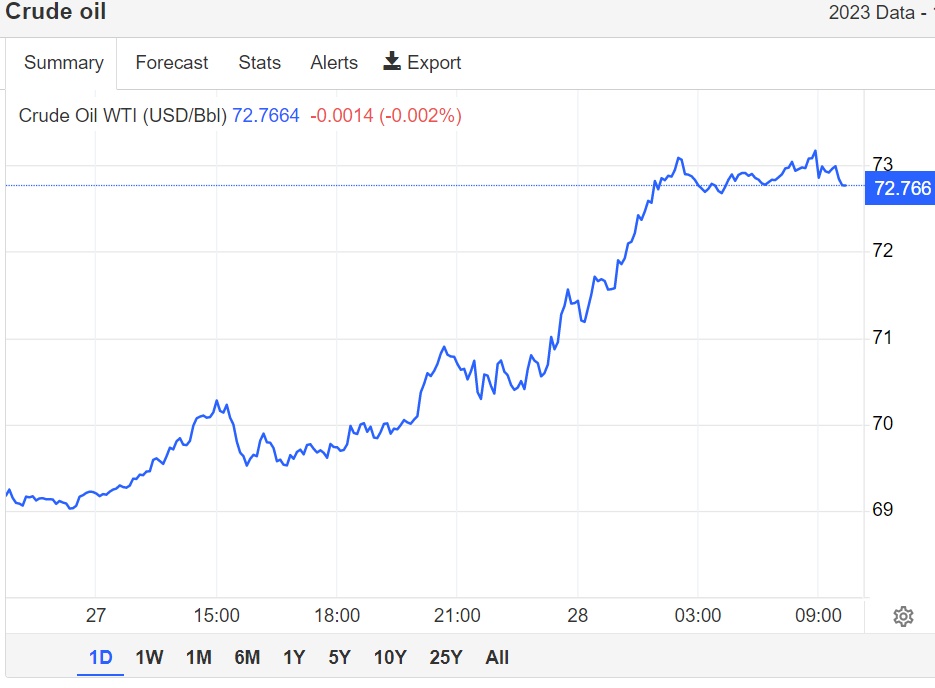935x688 pixels.
Task: Change range to 1Y
Action: pos(294,657)
